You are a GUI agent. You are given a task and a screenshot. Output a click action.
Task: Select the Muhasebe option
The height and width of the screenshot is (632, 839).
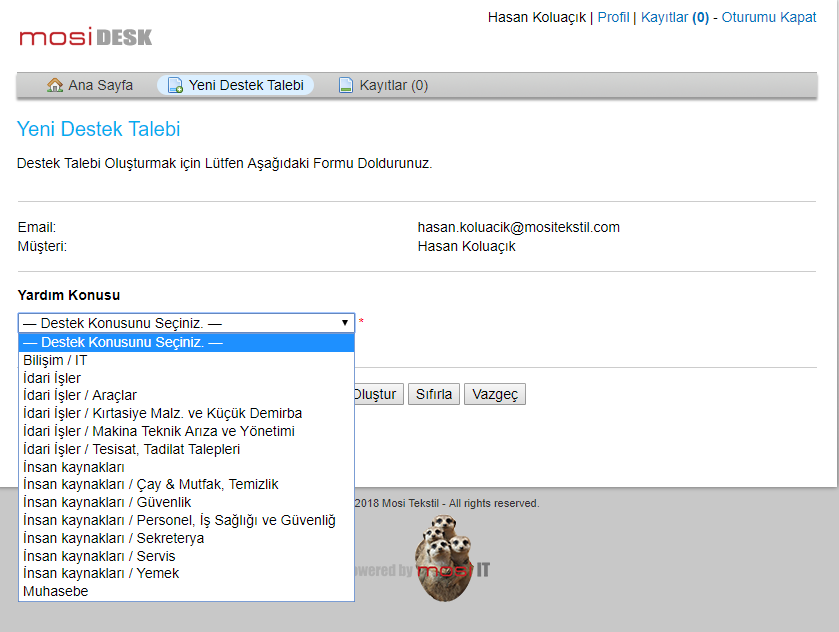[186, 591]
